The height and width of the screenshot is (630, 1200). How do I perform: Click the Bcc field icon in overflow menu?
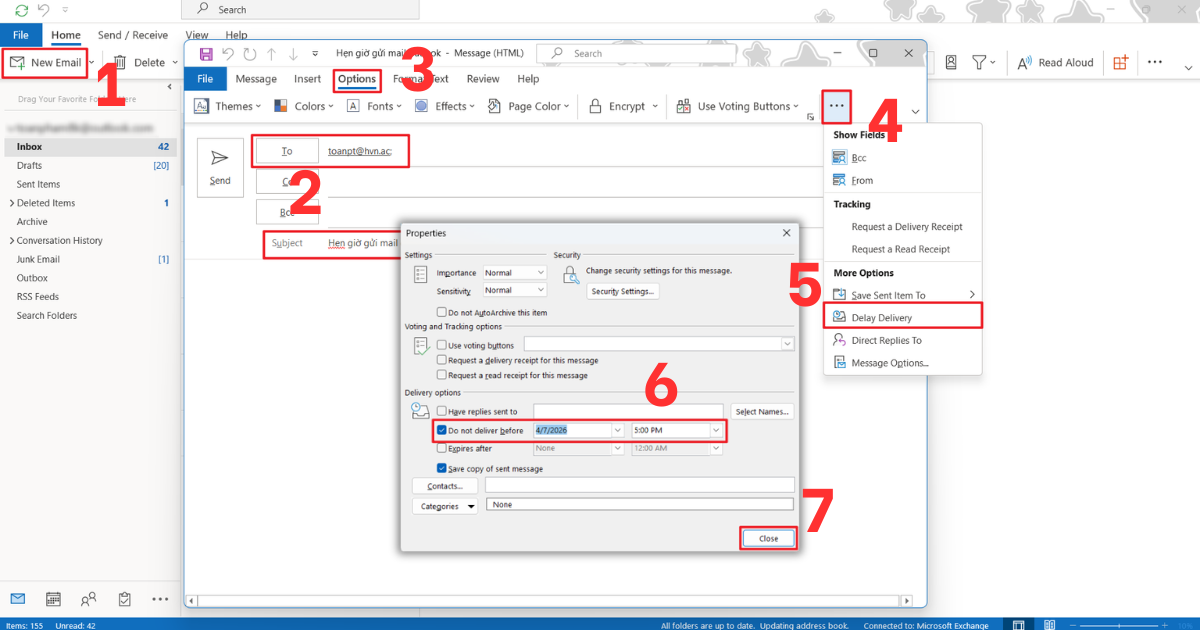pos(840,158)
